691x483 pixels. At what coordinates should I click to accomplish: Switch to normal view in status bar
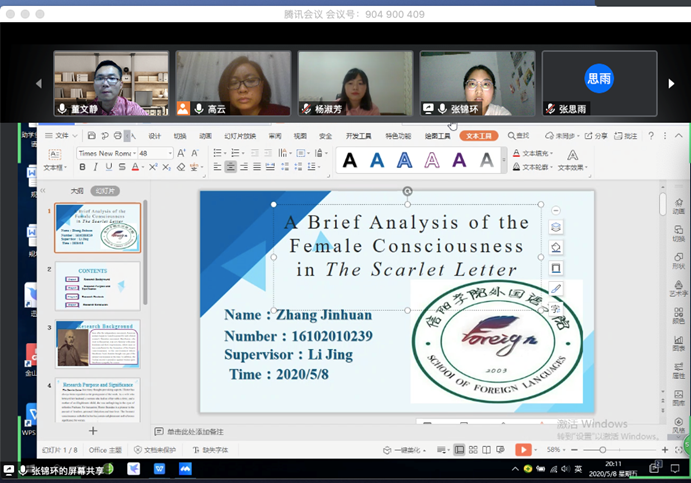pyautogui.click(x=459, y=451)
